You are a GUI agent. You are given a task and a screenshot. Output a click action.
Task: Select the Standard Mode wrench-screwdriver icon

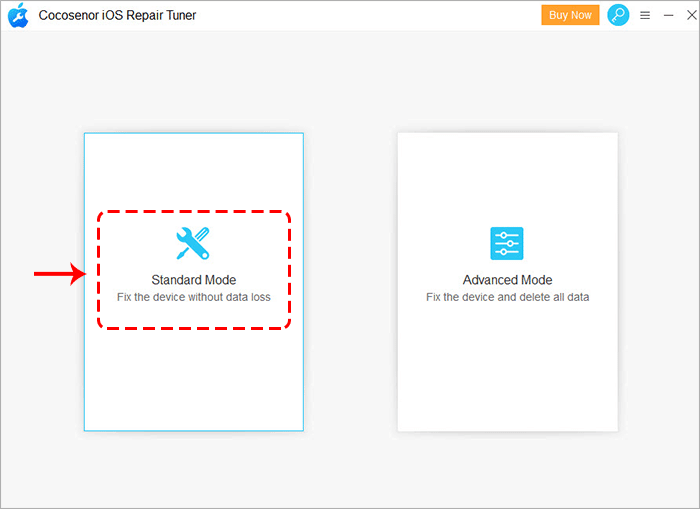193,243
